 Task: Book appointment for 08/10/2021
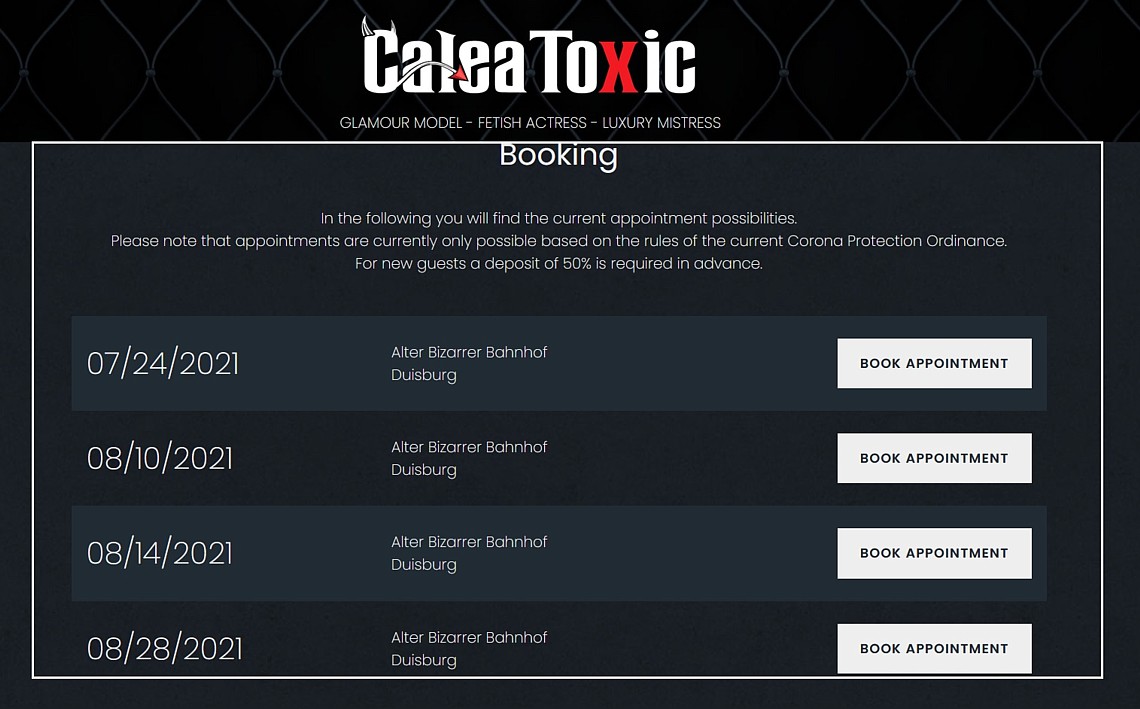click(x=934, y=458)
